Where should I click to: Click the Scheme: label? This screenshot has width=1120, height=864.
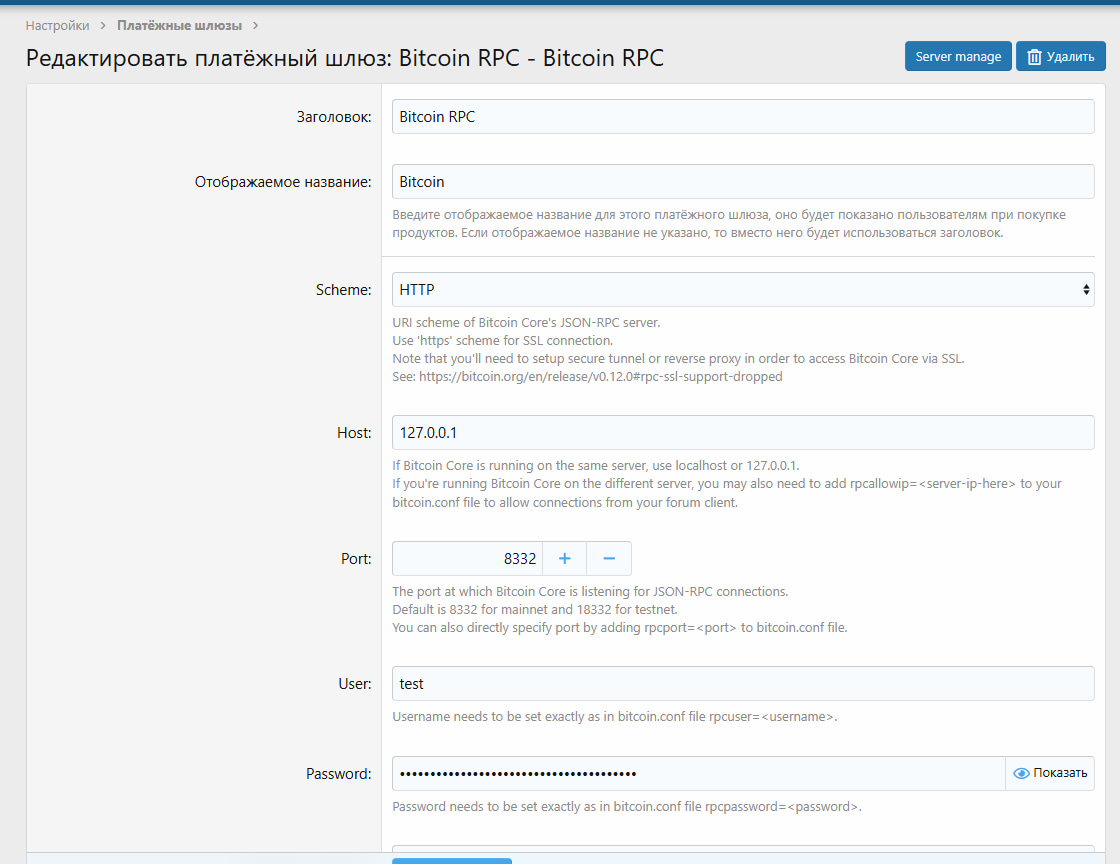point(344,290)
